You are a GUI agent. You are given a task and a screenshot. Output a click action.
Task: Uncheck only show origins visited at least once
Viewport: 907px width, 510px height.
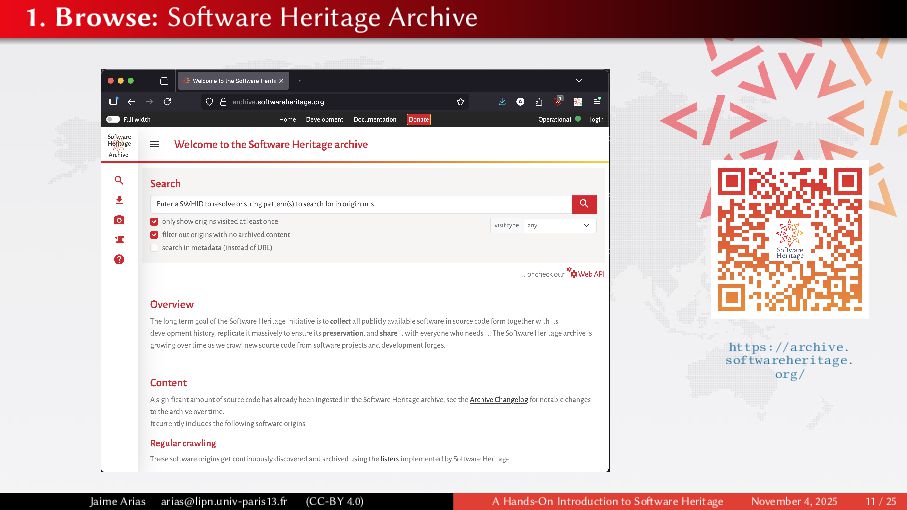pos(154,221)
